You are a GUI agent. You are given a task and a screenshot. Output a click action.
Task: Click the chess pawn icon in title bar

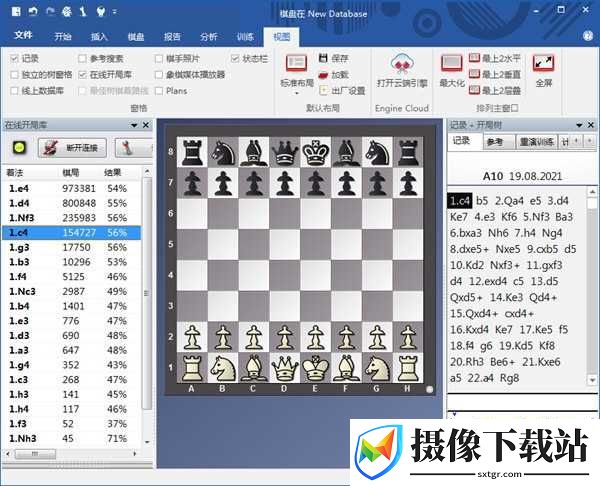point(83,11)
